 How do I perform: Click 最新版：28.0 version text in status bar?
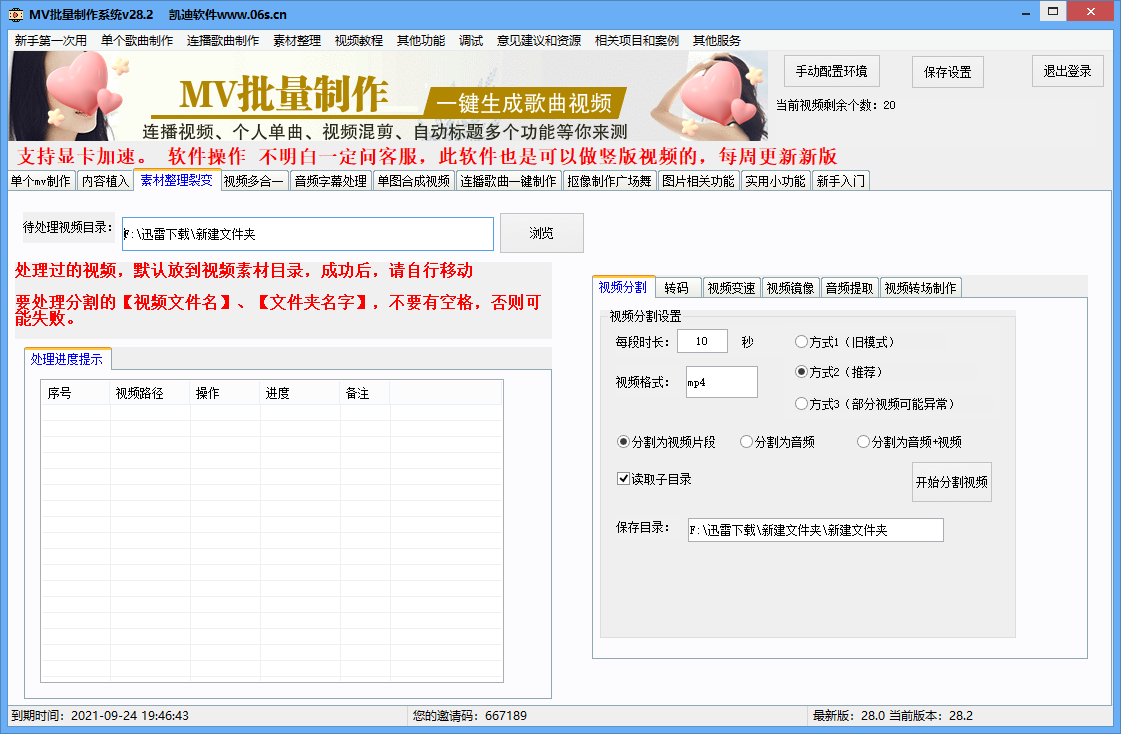click(849, 715)
